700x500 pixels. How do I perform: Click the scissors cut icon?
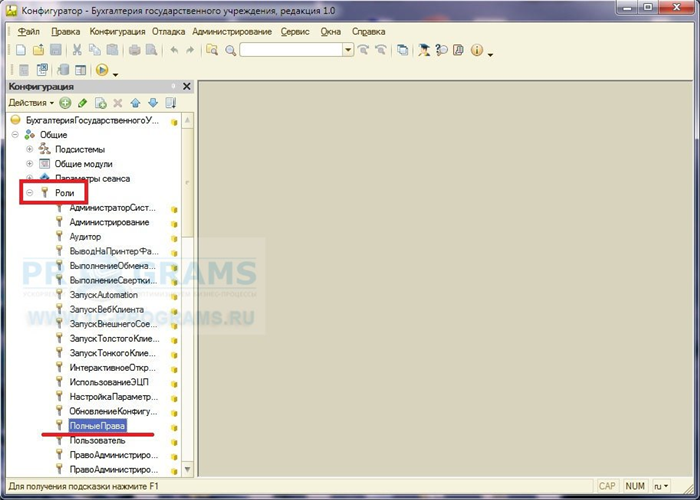(x=77, y=50)
